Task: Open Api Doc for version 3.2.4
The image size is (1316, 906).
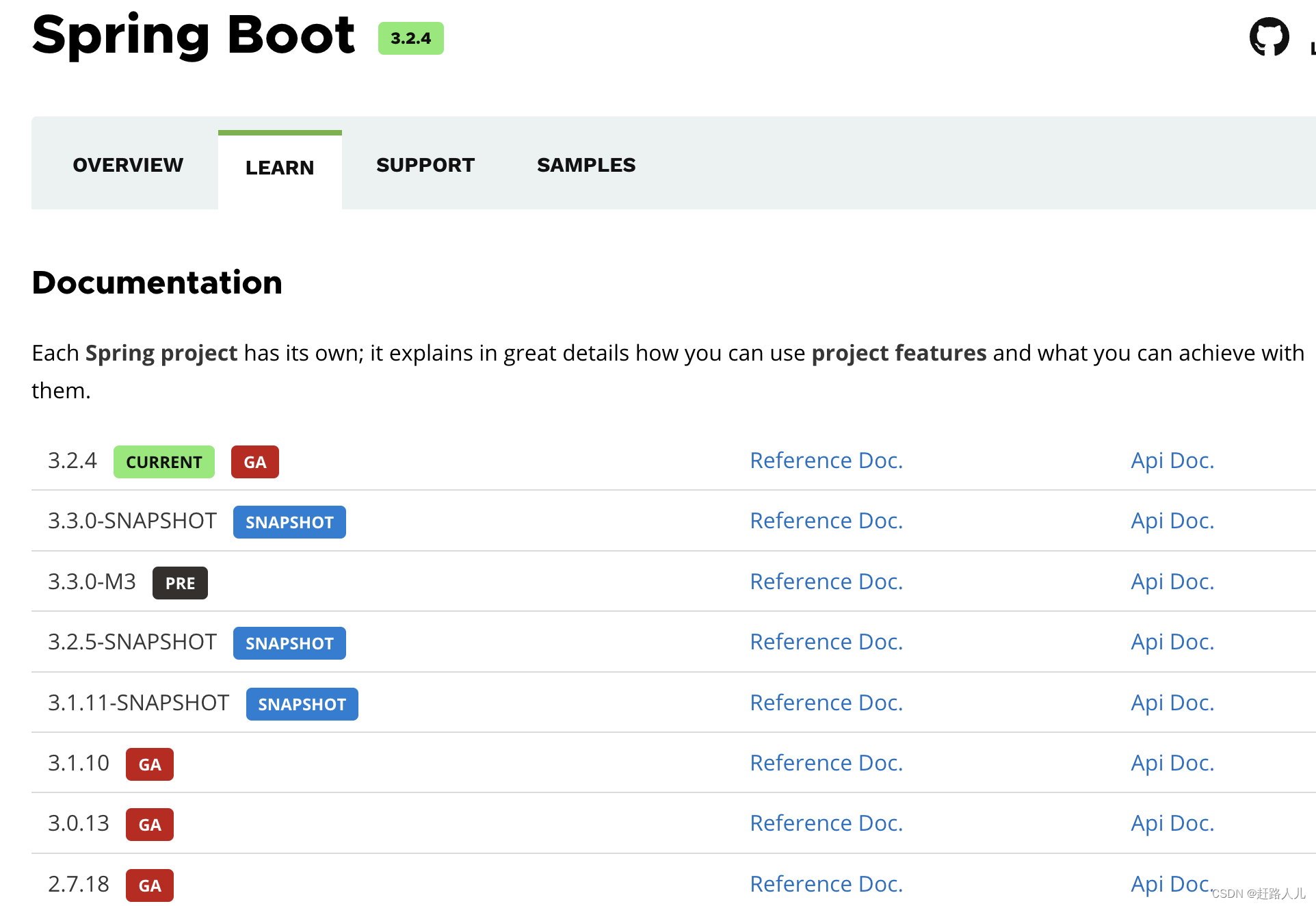Action: [x=1172, y=461]
